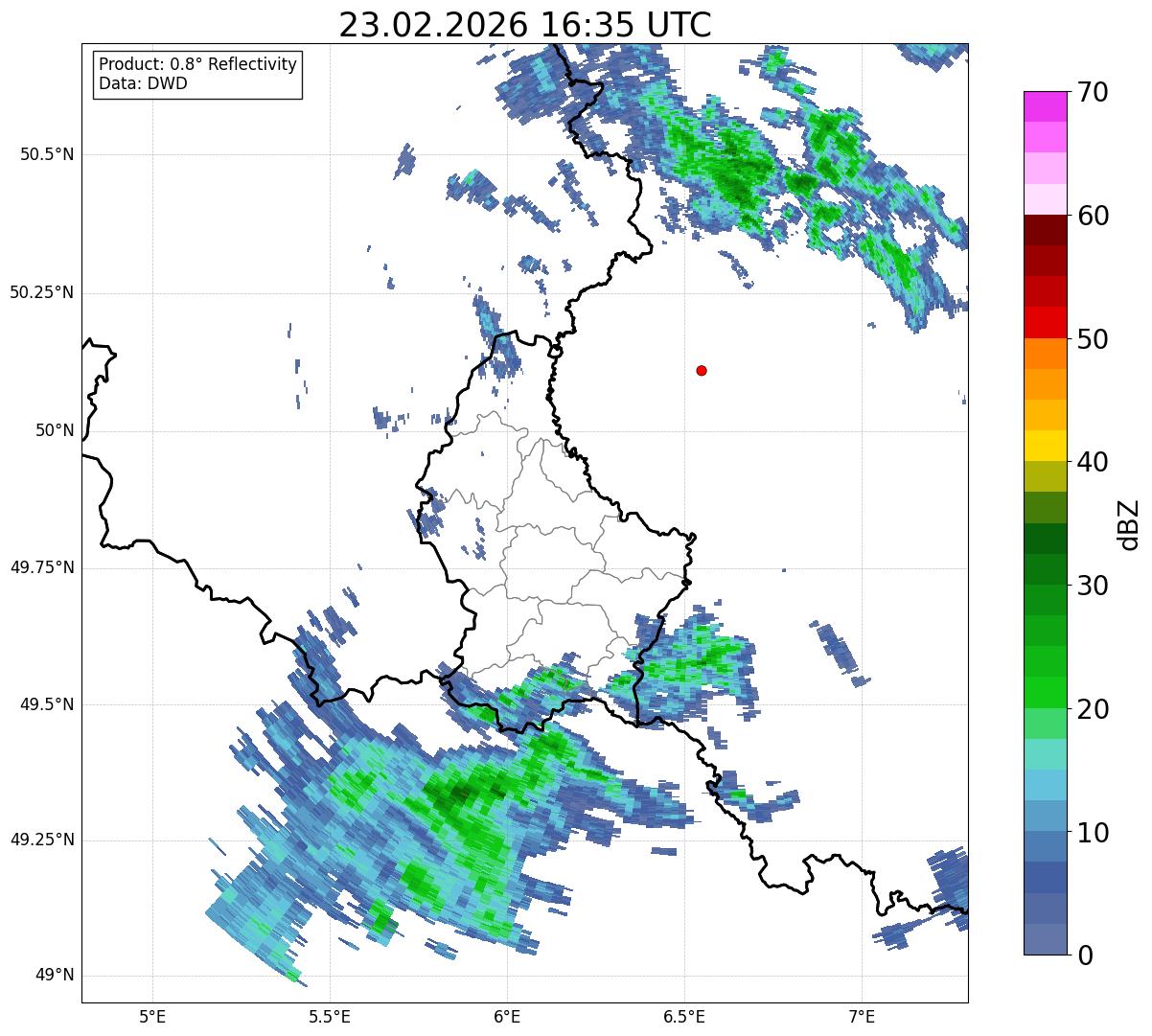Click the 40 value on colorbar
1152x1036 pixels.
click(x=1093, y=463)
